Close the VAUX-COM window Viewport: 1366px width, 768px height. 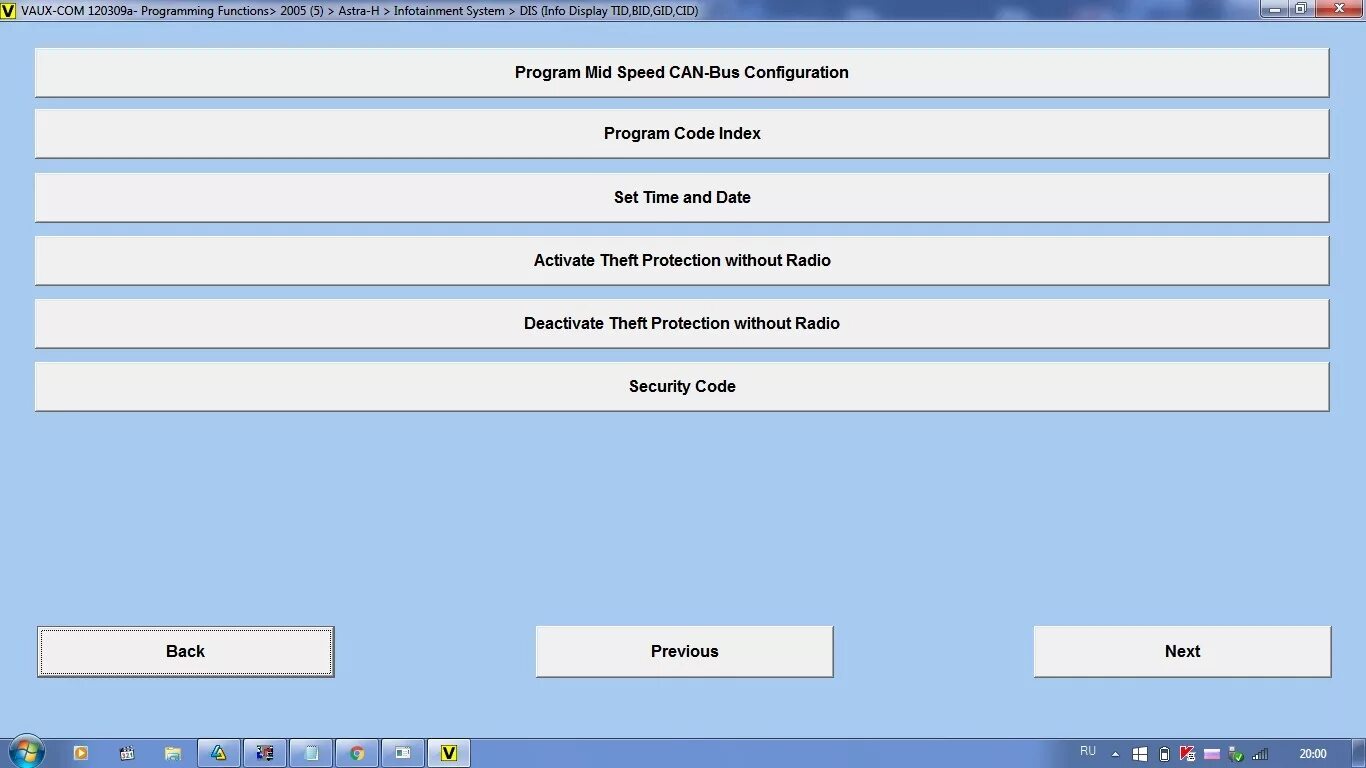(x=1338, y=9)
